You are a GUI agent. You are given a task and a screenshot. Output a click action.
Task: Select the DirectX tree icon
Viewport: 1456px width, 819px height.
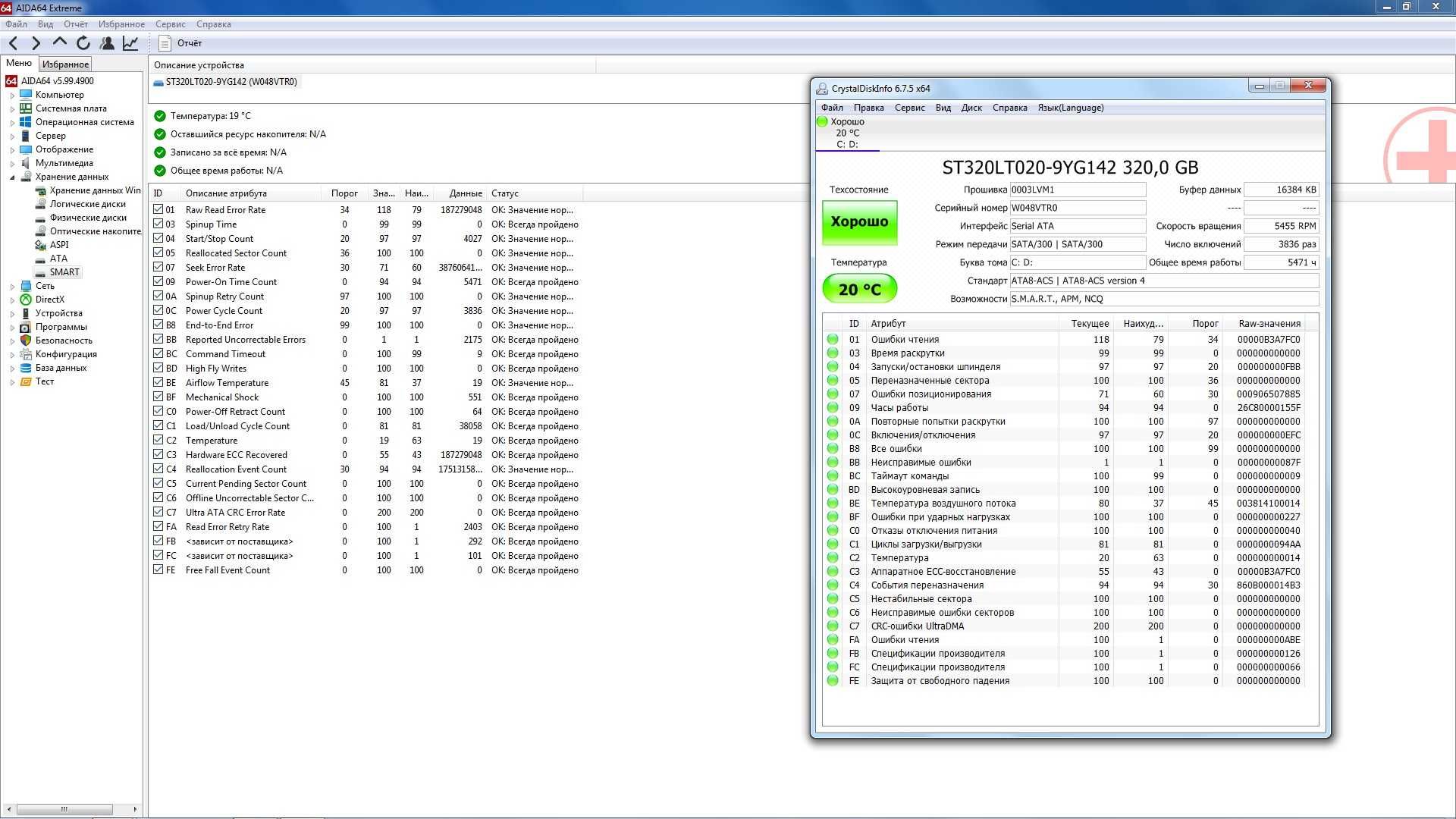(x=26, y=300)
